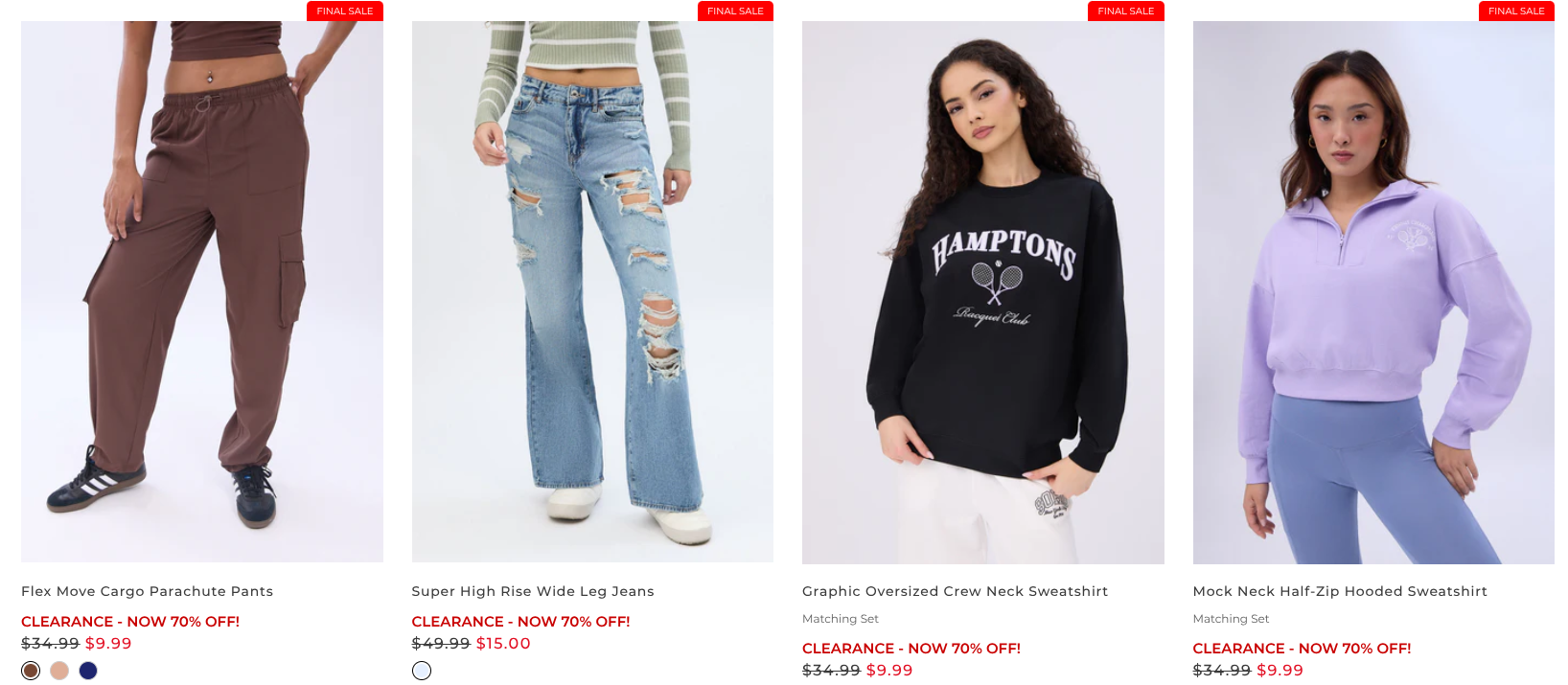
Task: Open Graphic Oversized Crew Neck Sweatshirt link
Action: 956,591
